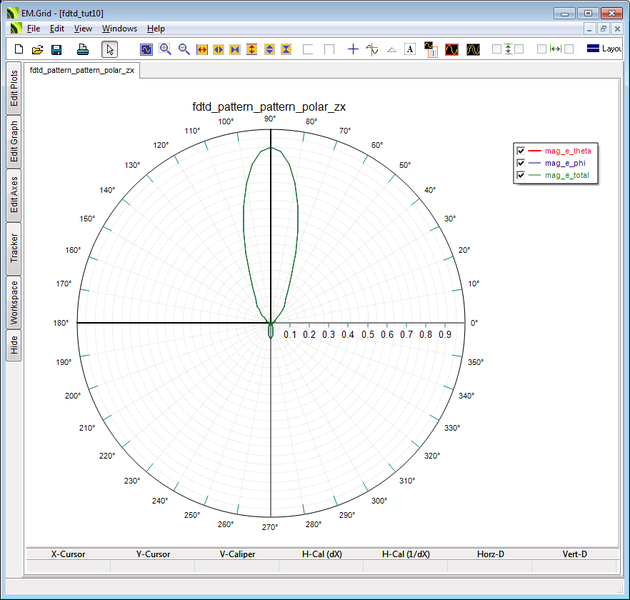The height and width of the screenshot is (600, 630).
Task: Print the polar graph
Action: click(x=84, y=49)
